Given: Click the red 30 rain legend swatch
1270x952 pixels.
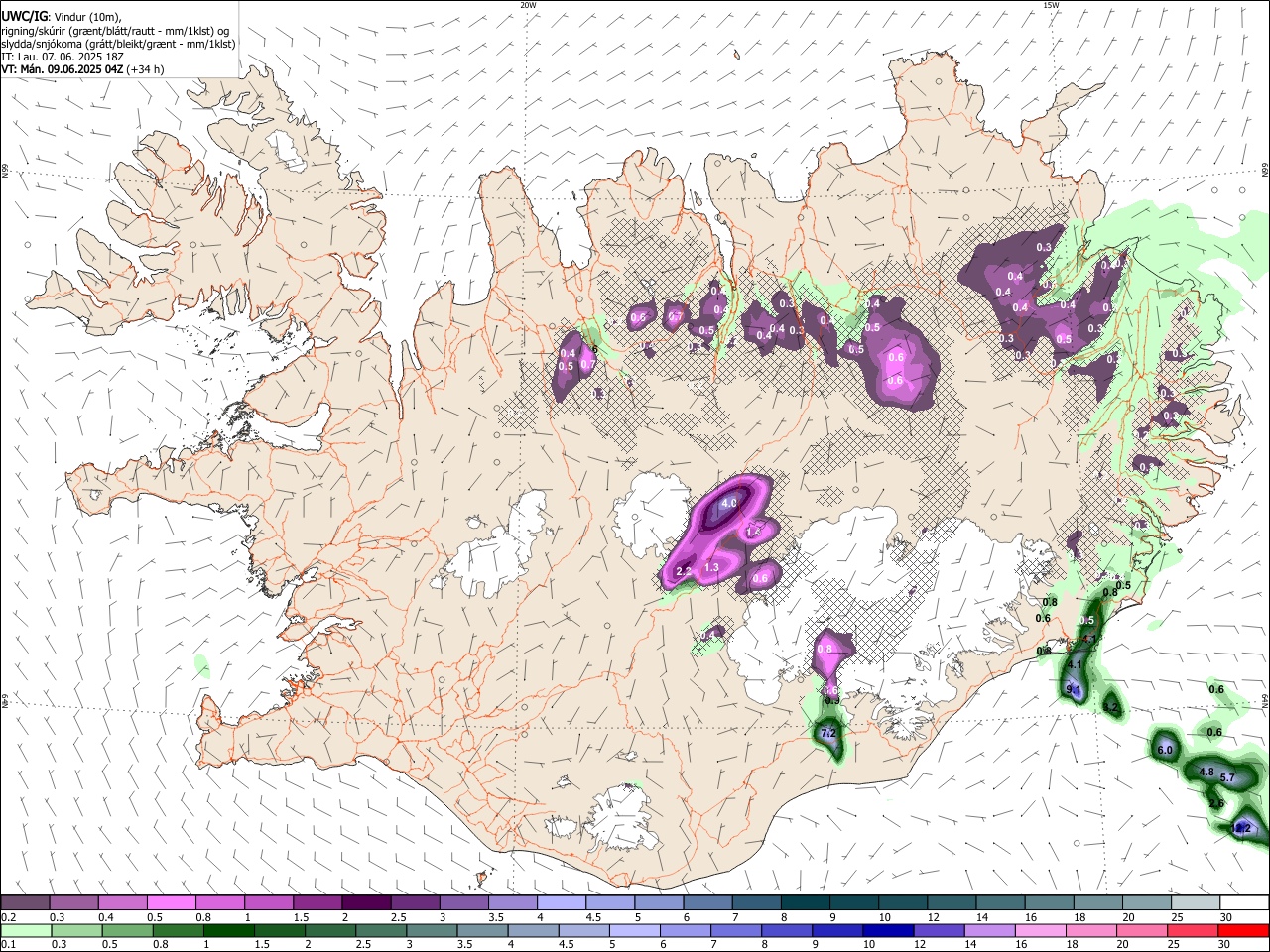Looking at the screenshot, I should point(1243,930).
